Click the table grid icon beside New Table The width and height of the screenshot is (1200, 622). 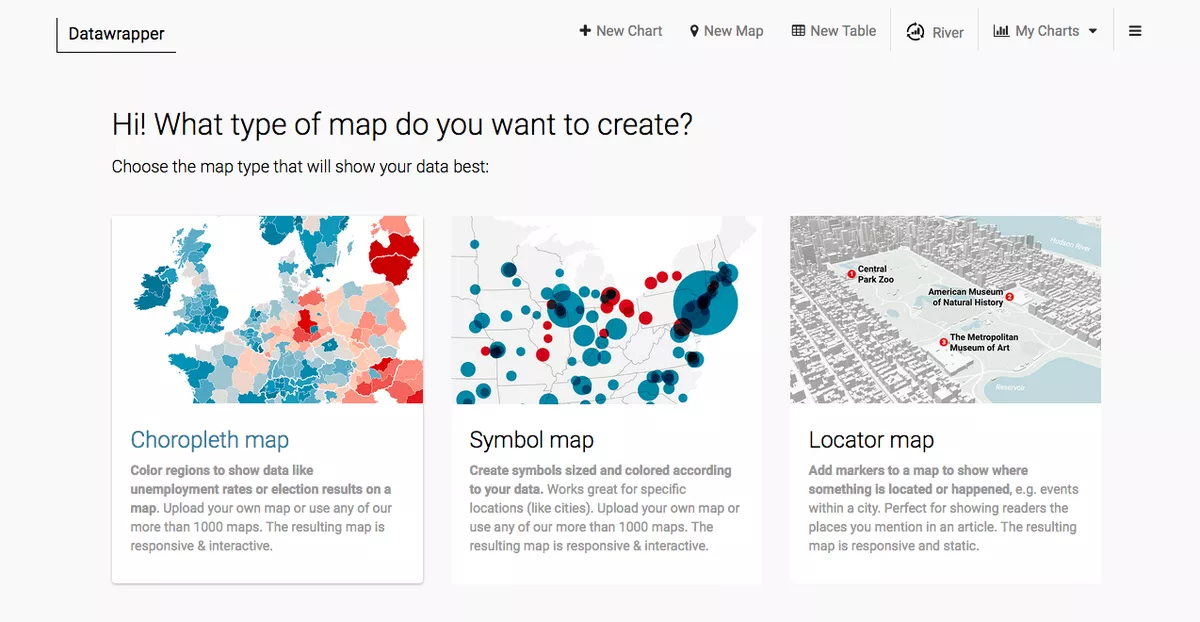798,31
